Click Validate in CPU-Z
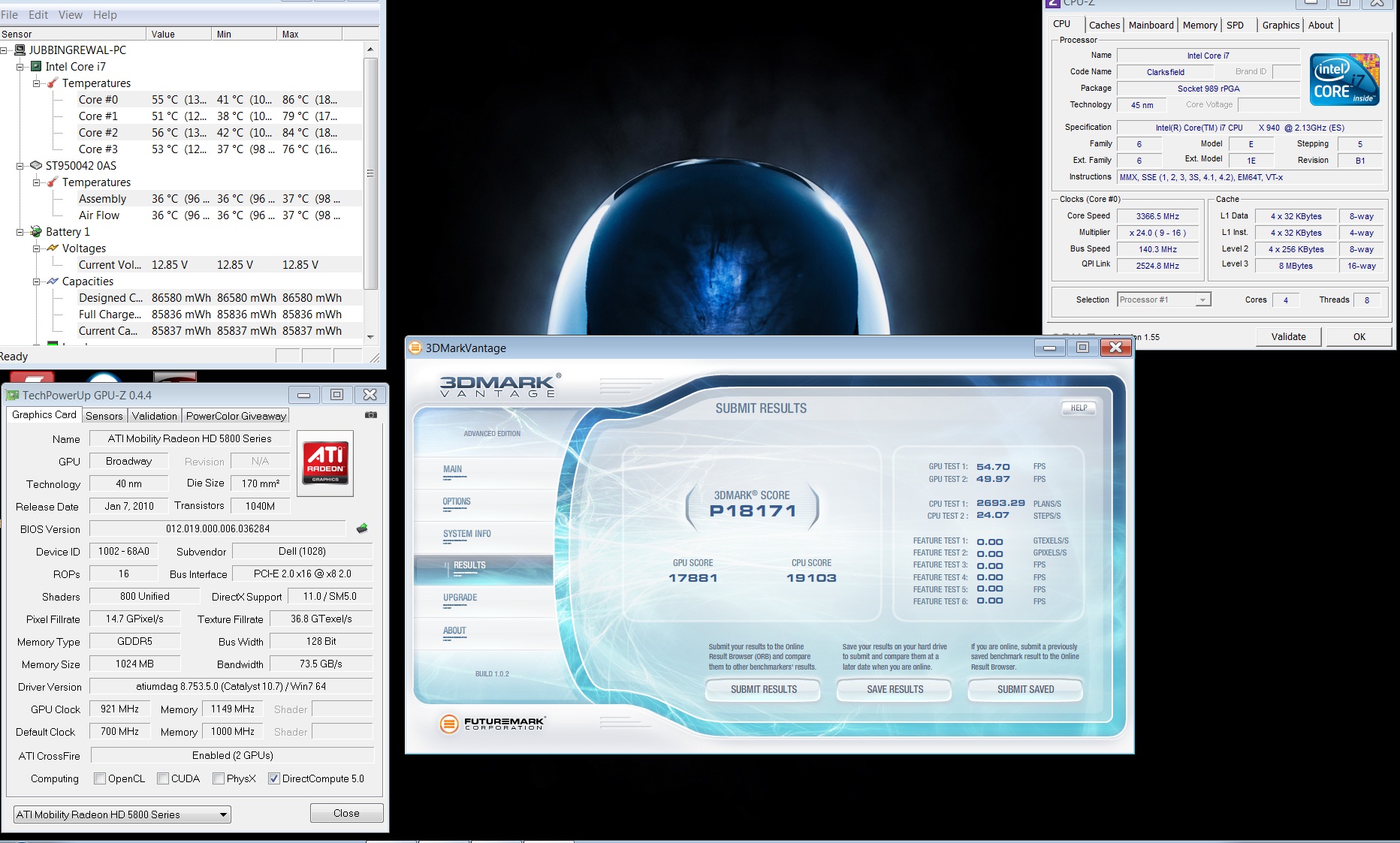Screen dimensions: 1400x843 (1289, 336)
